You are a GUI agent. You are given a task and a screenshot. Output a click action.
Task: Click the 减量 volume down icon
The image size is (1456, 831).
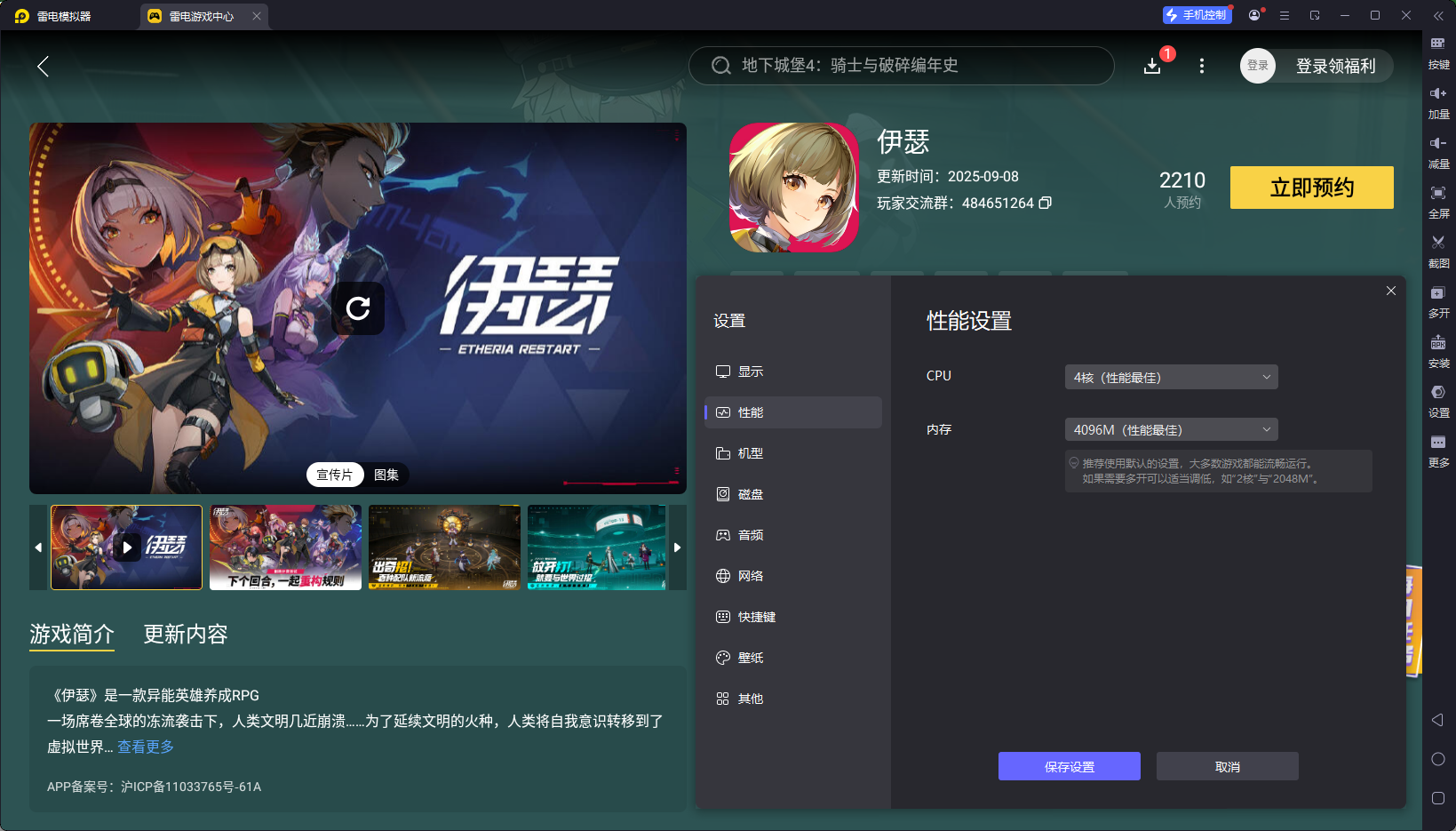[1438, 153]
